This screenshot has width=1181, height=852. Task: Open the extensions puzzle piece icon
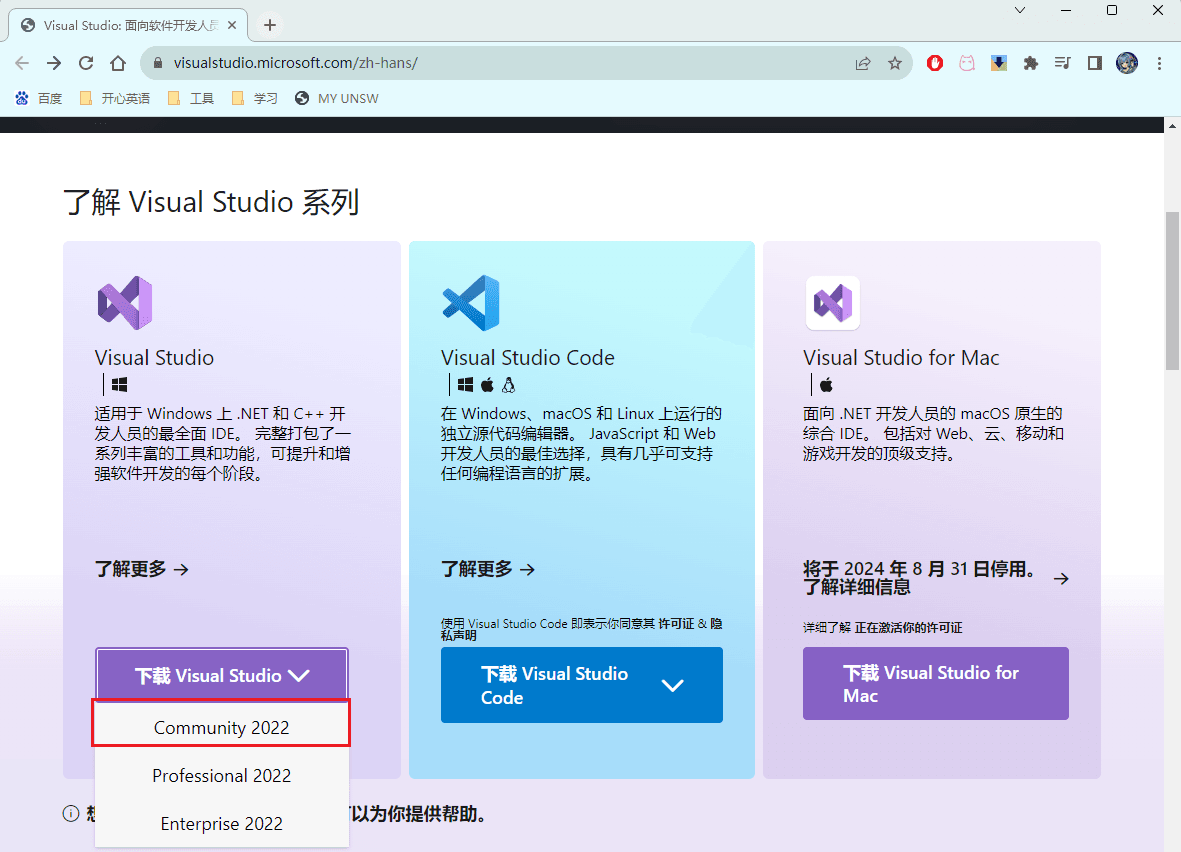point(1030,63)
